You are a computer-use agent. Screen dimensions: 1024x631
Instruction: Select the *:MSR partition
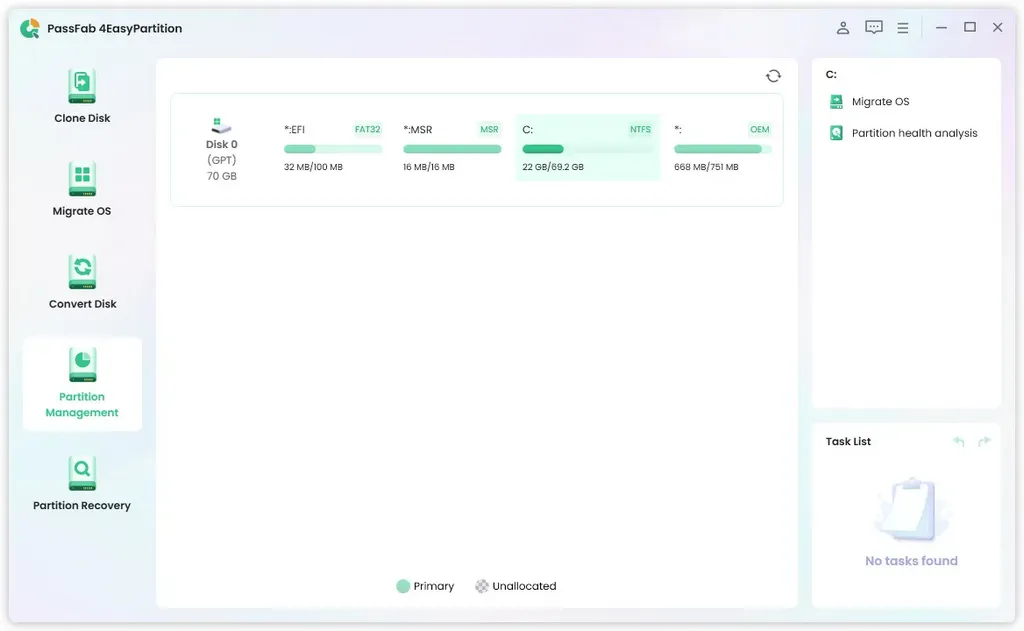[451, 148]
